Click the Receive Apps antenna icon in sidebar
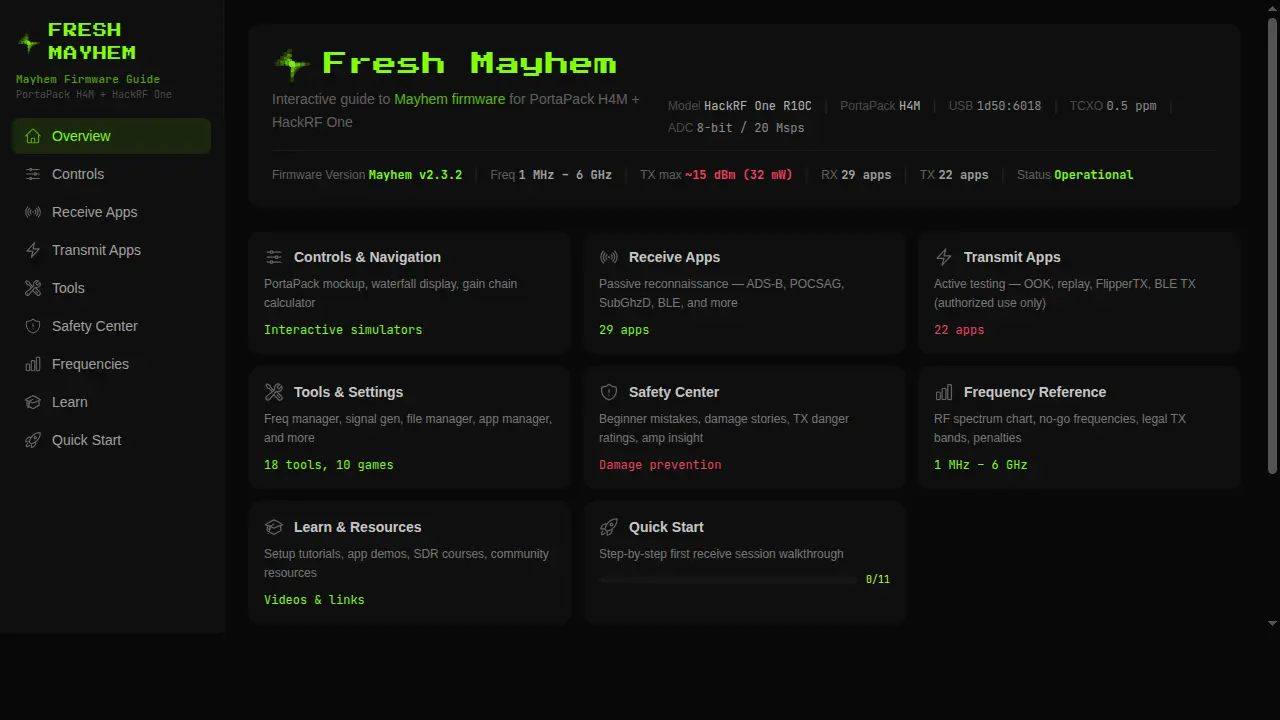The width and height of the screenshot is (1280, 720). coord(31,212)
